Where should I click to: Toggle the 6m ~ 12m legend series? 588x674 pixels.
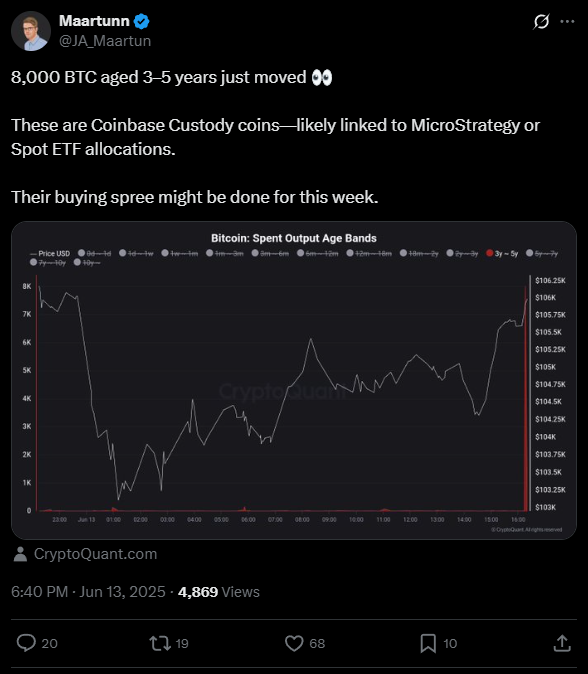317,253
